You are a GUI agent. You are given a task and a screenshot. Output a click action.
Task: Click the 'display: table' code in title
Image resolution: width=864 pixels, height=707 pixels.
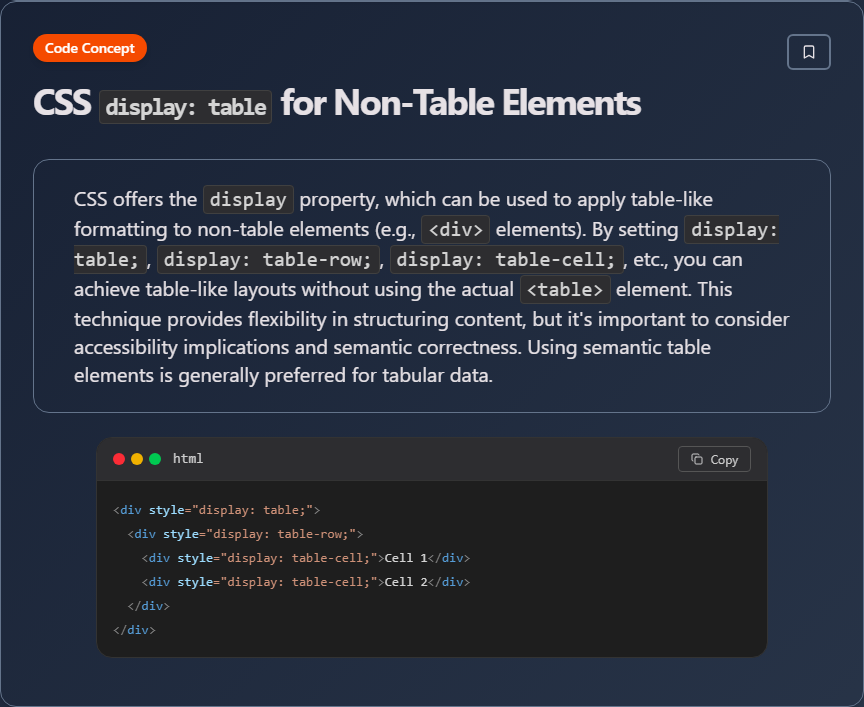click(186, 107)
